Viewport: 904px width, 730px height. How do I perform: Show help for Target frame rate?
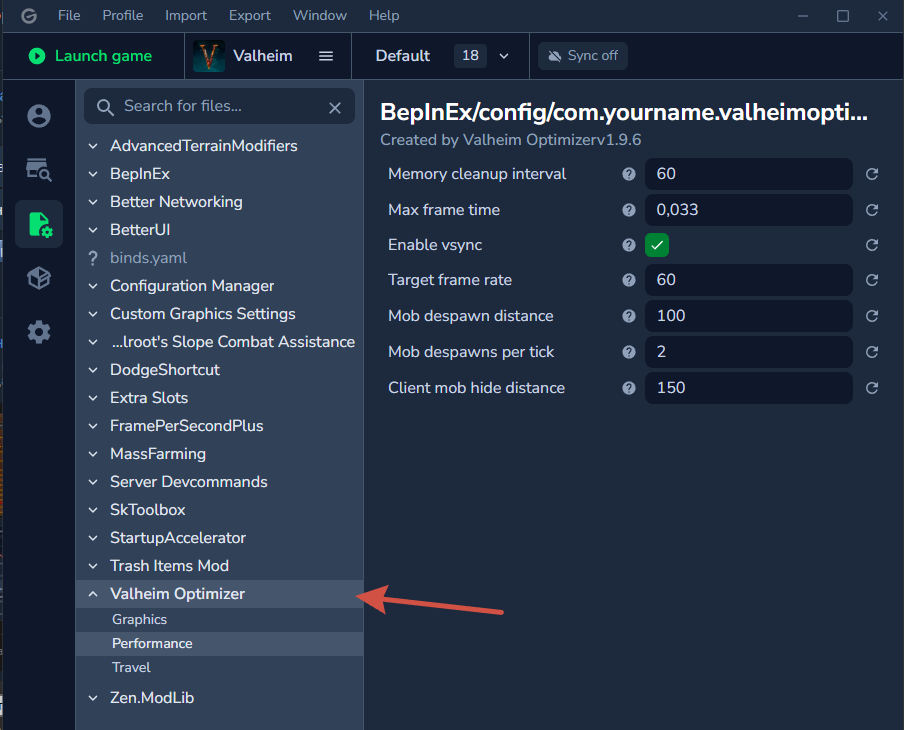pos(628,280)
